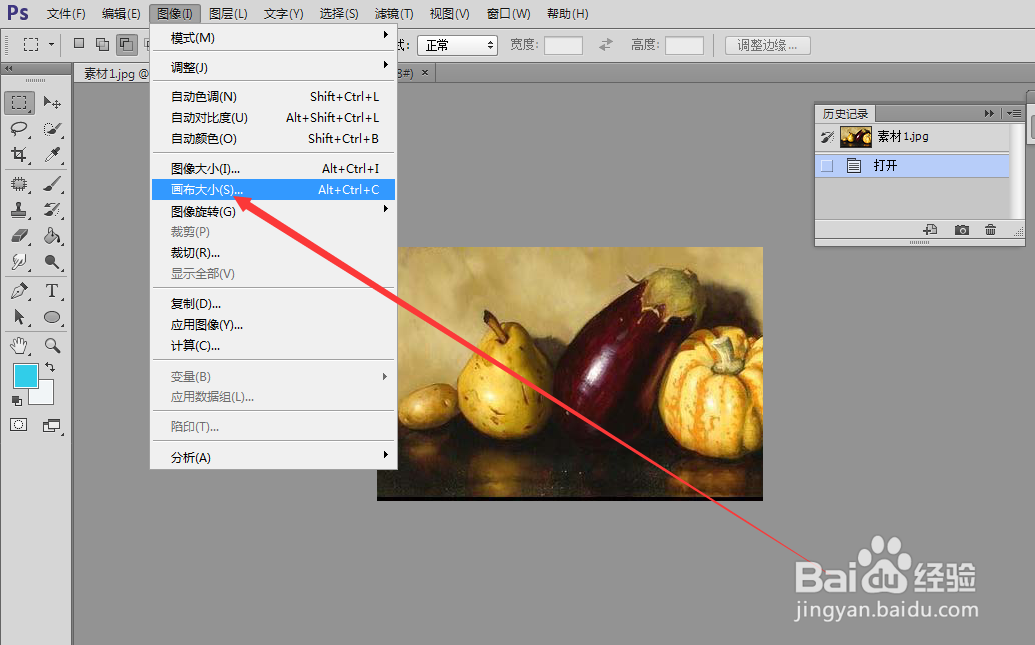The width and height of the screenshot is (1035, 645).
Task: Select the Ellipse shape tool
Action: pos(52,317)
